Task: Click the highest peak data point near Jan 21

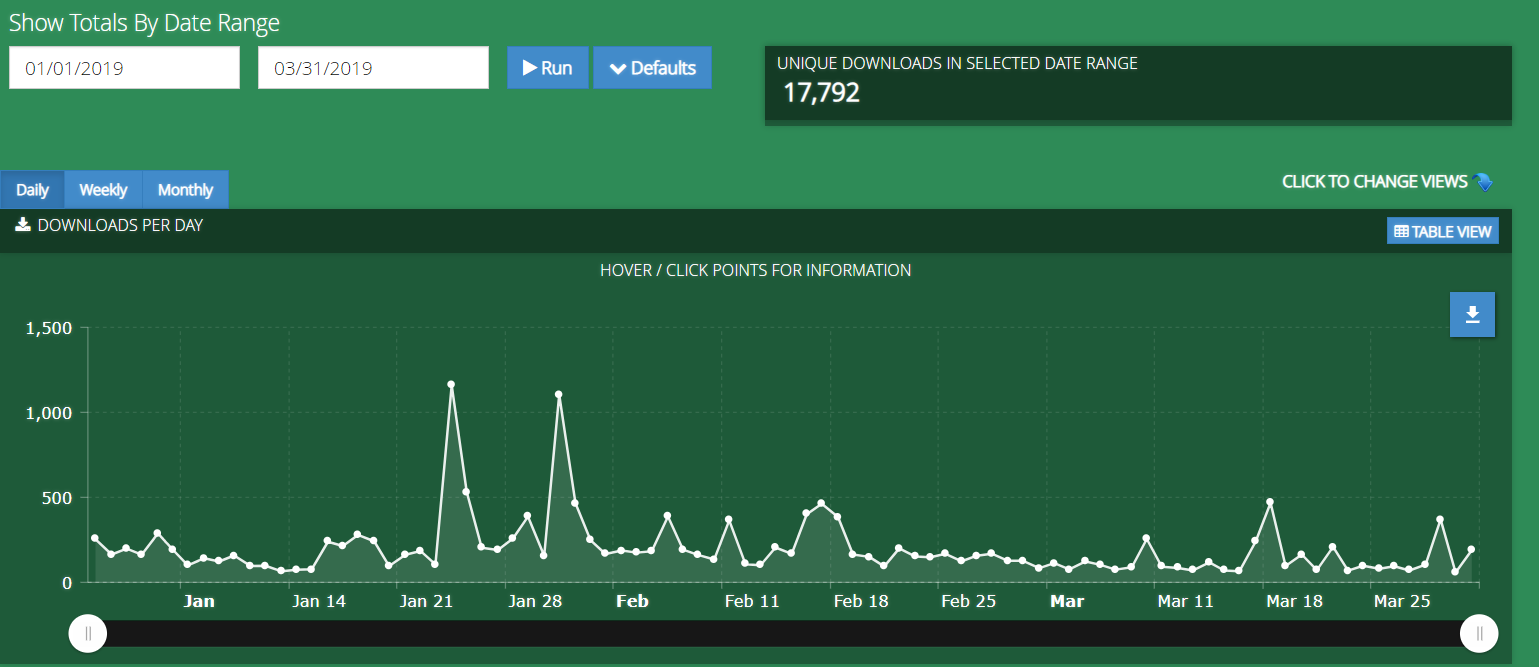Action: 451,384
